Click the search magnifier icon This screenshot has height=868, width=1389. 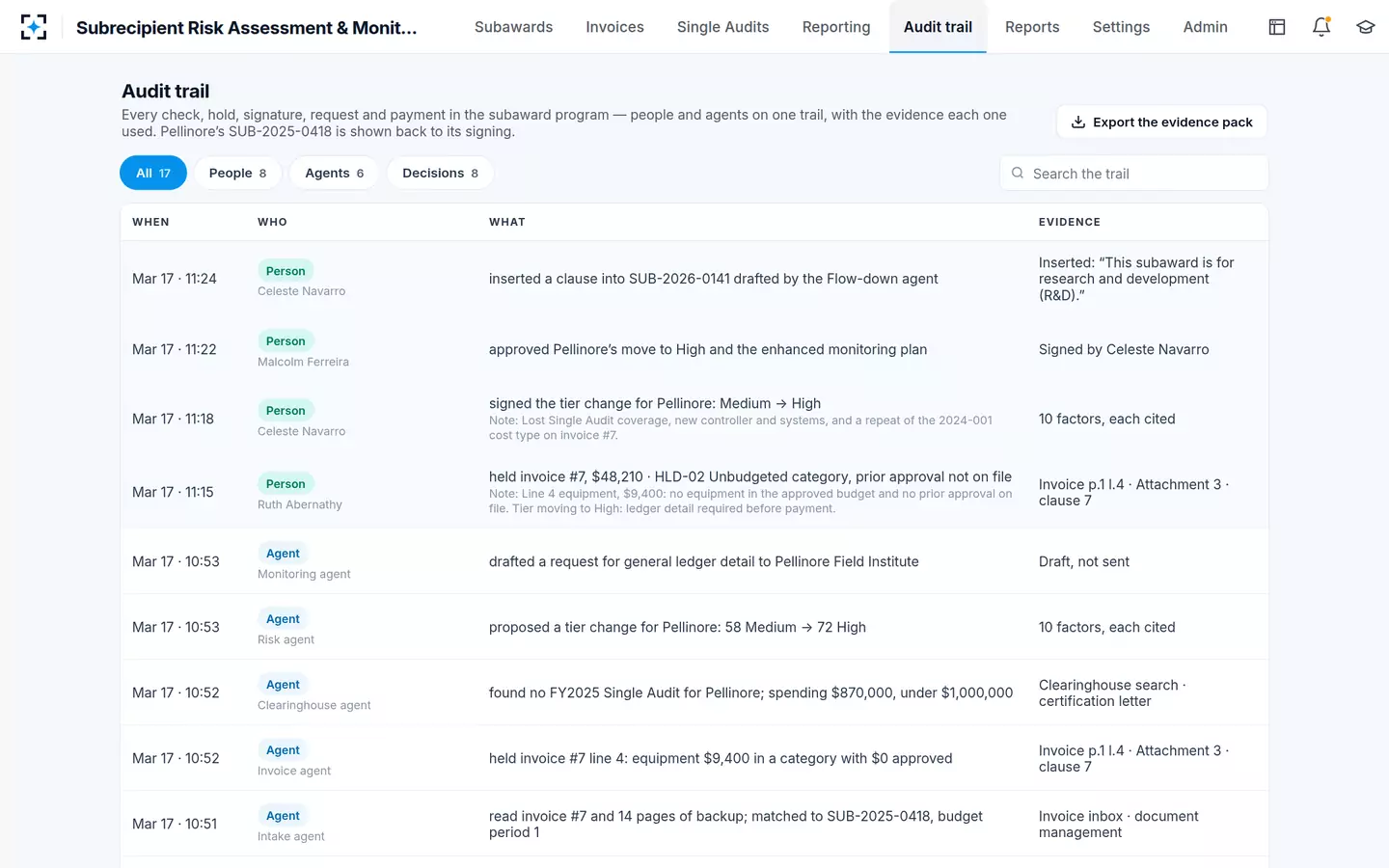[1017, 174]
